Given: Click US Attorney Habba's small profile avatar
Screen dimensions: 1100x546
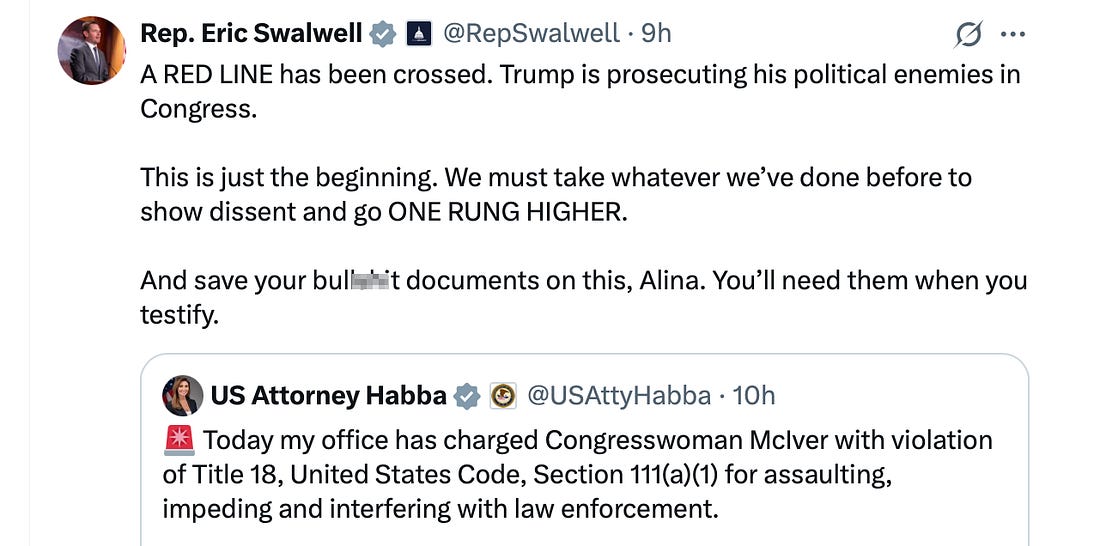Looking at the screenshot, I should point(182,396).
